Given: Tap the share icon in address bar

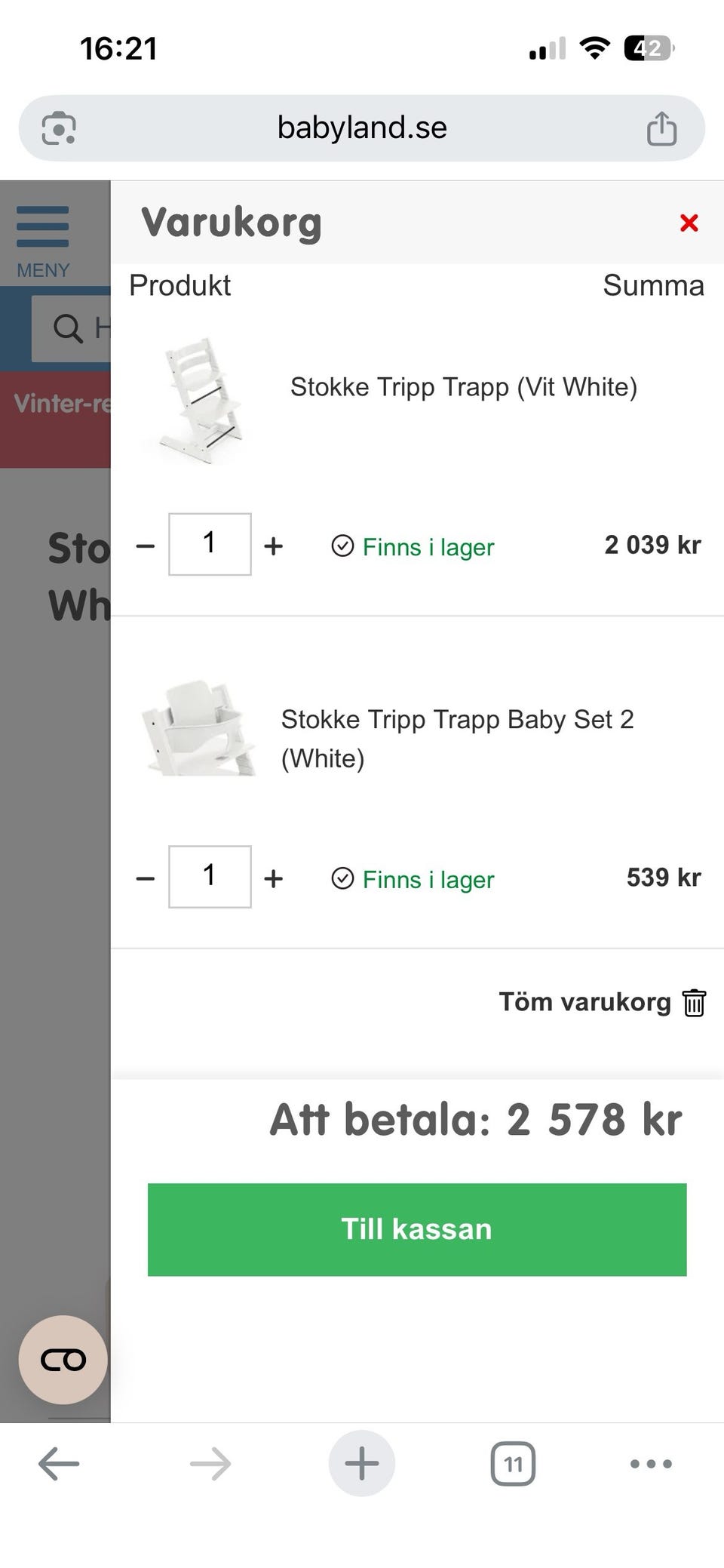Looking at the screenshot, I should tap(661, 128).
